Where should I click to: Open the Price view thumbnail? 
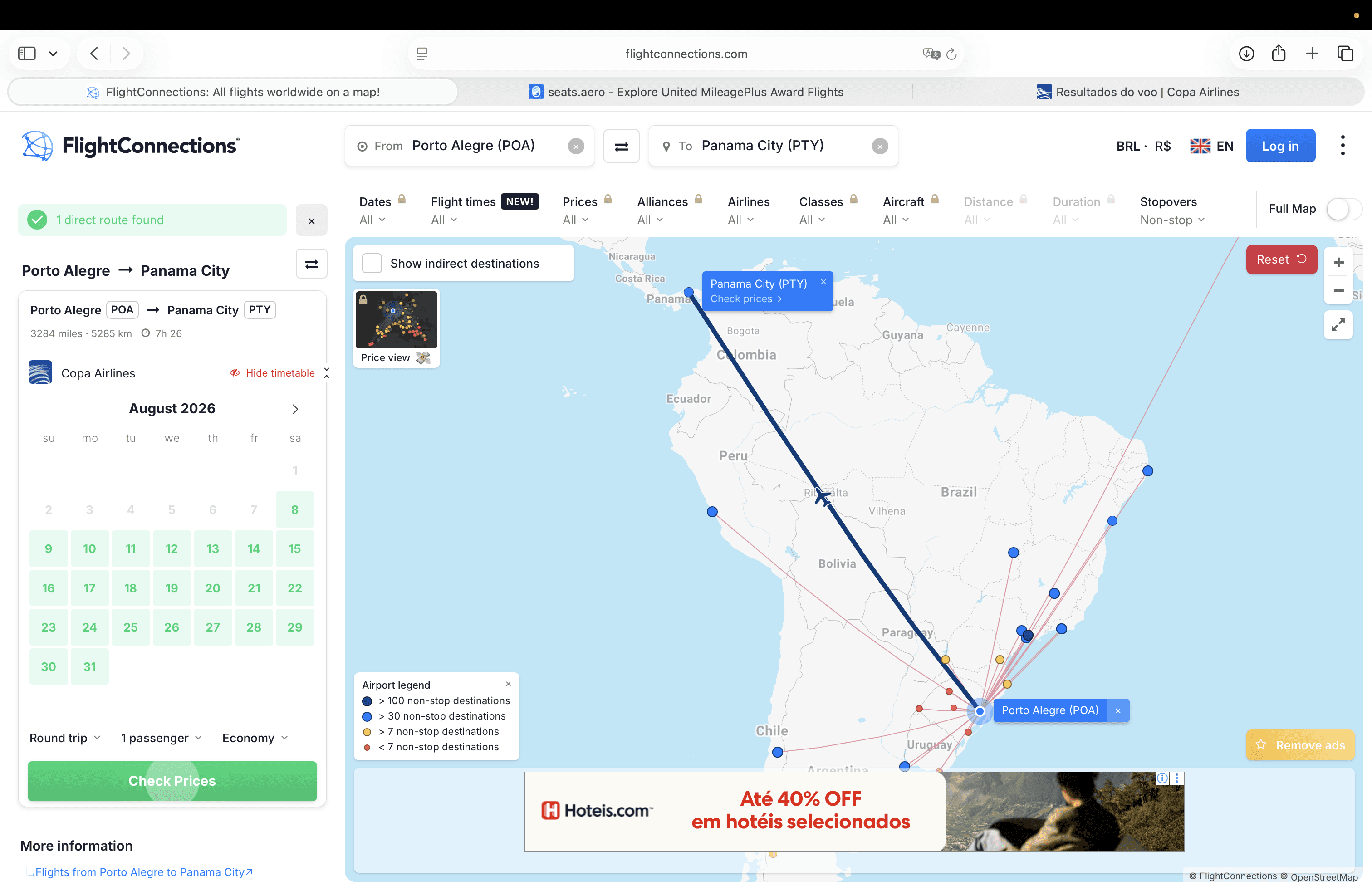click(397, 328)
